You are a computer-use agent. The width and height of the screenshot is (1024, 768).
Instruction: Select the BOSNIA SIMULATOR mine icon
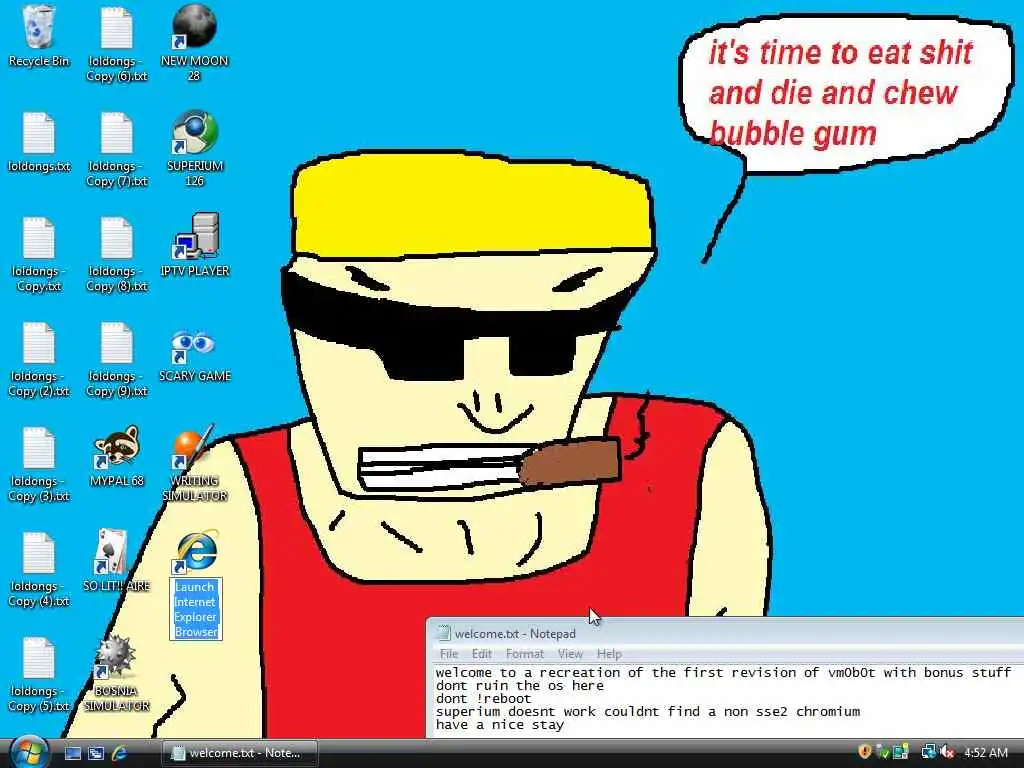tap(116, 673)
